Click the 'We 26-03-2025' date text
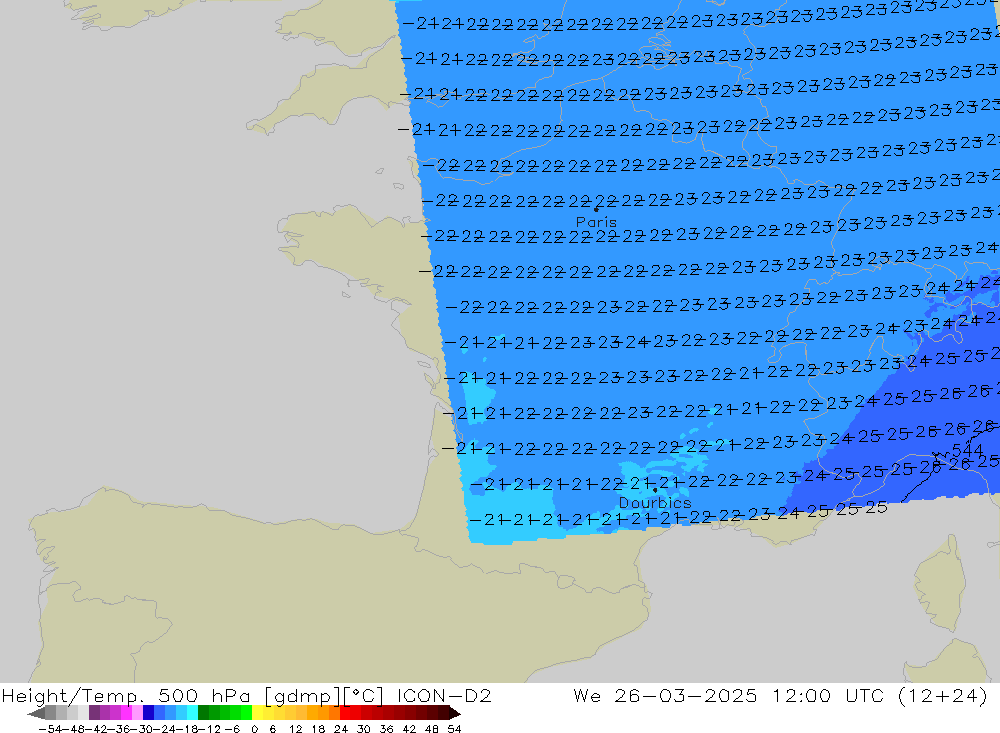This screenshot has width=1000, height=733. [665, 695]
